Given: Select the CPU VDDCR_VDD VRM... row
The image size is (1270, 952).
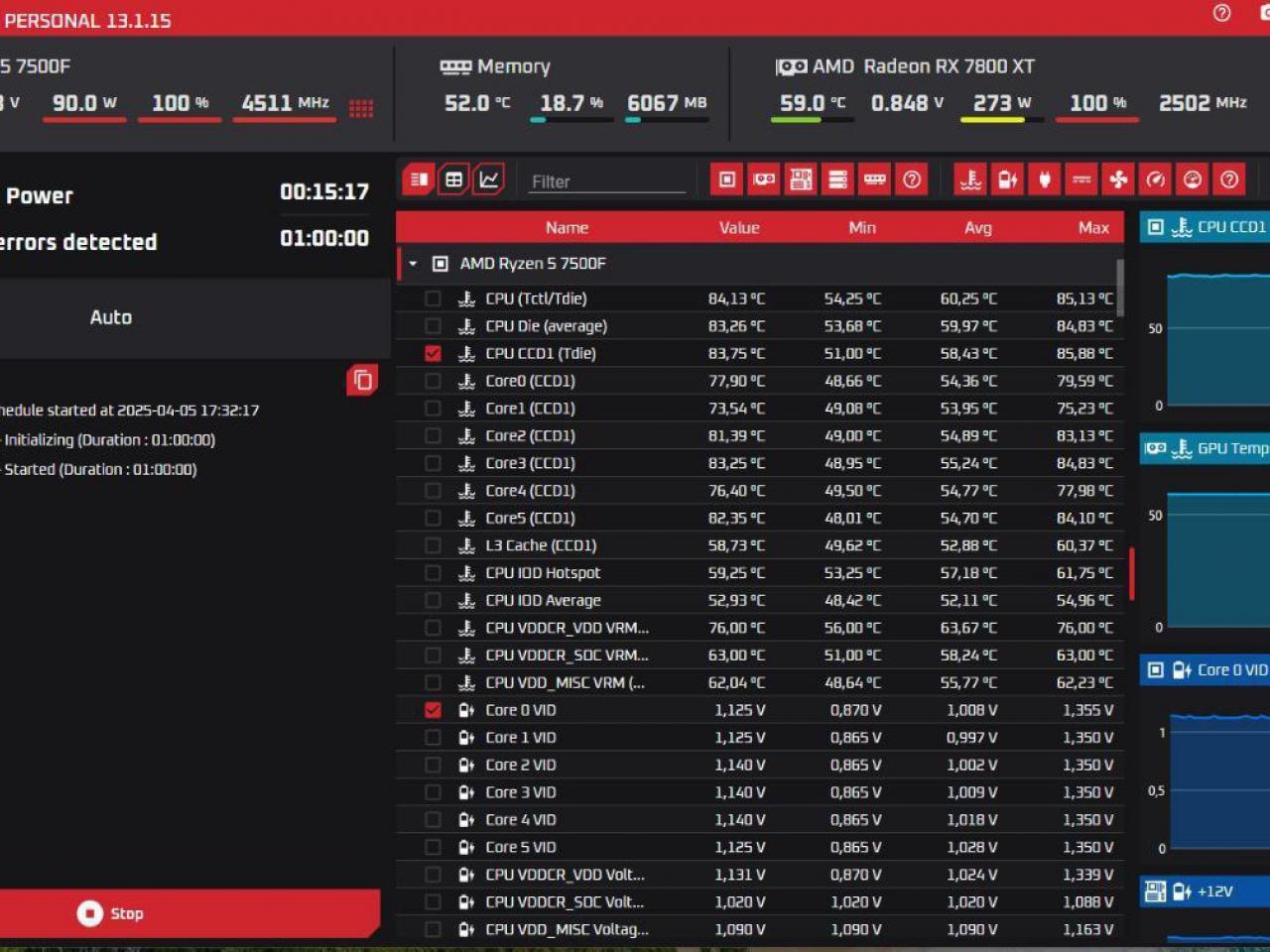Looking at the screenshot, I should point(759,628).
